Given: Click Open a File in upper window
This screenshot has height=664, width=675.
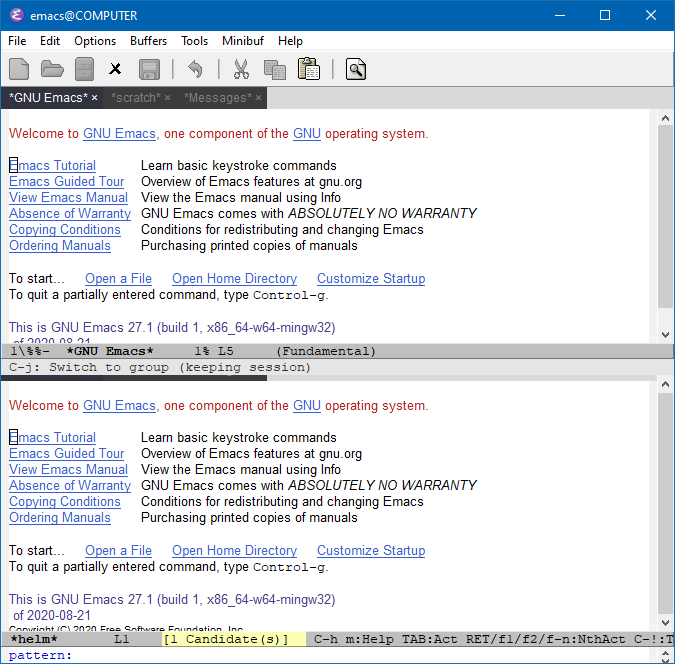Looking at the screenshot, I should 118,279.
